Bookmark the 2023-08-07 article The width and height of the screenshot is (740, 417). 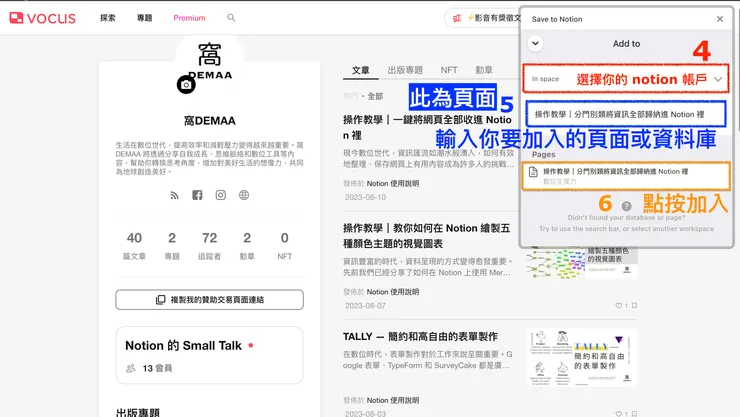[x=634, y=305]
